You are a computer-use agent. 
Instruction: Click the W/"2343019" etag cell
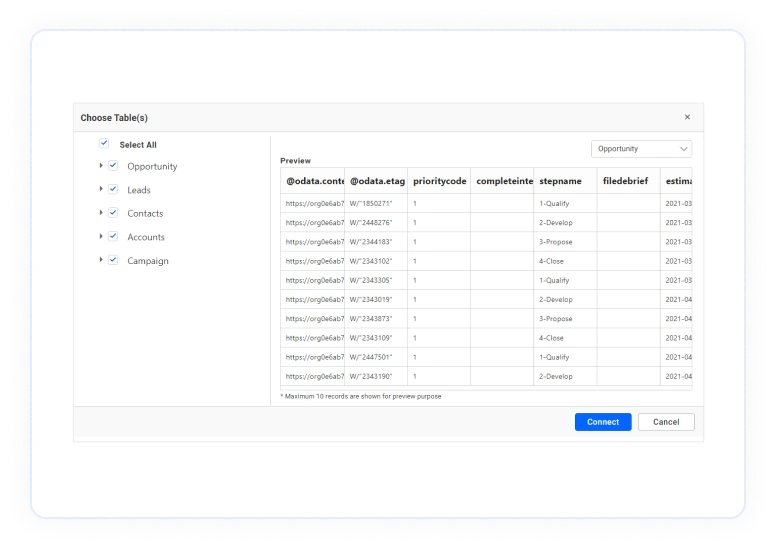(x=376, y=299)
